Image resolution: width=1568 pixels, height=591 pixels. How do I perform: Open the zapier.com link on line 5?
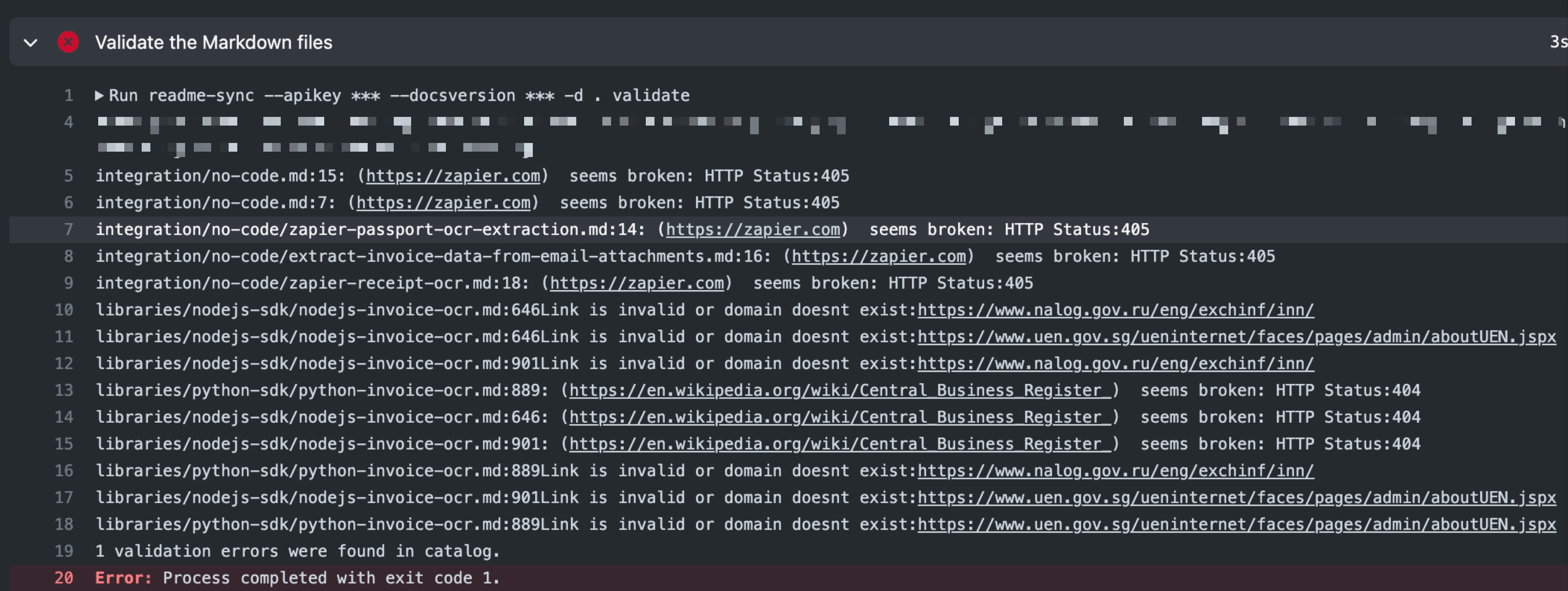point(454,176)
